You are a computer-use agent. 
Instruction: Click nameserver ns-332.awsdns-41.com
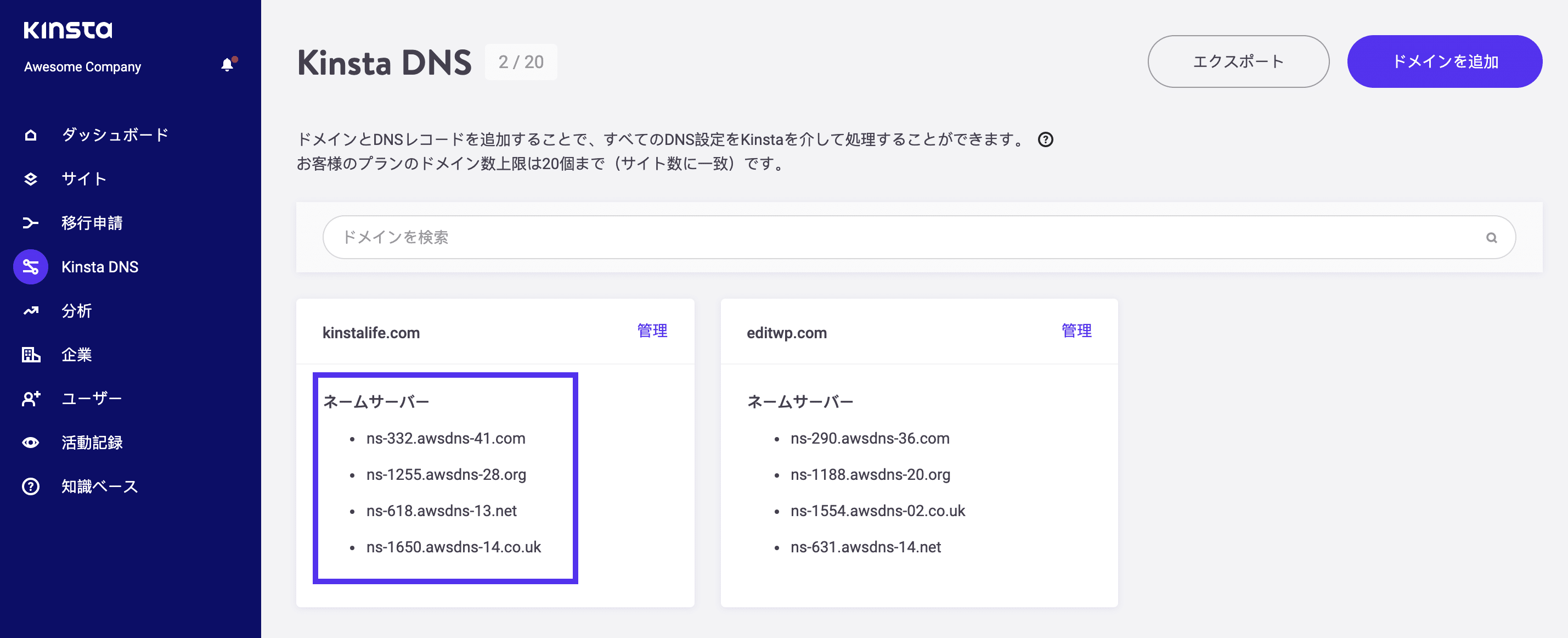pyautogui.click(x=445, y=438)
